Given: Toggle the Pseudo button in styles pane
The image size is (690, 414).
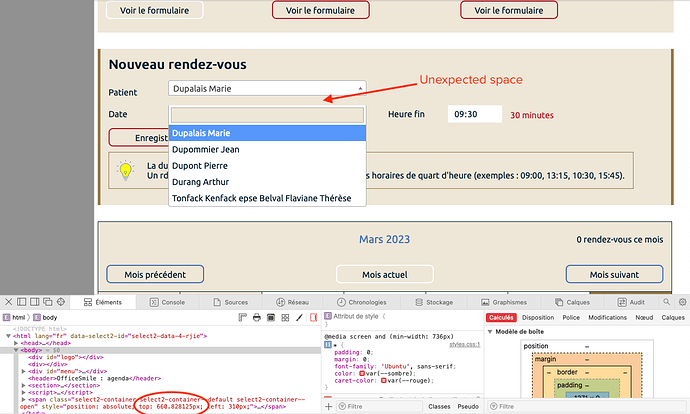Looking at the screenshot, I should click(468, 407).
